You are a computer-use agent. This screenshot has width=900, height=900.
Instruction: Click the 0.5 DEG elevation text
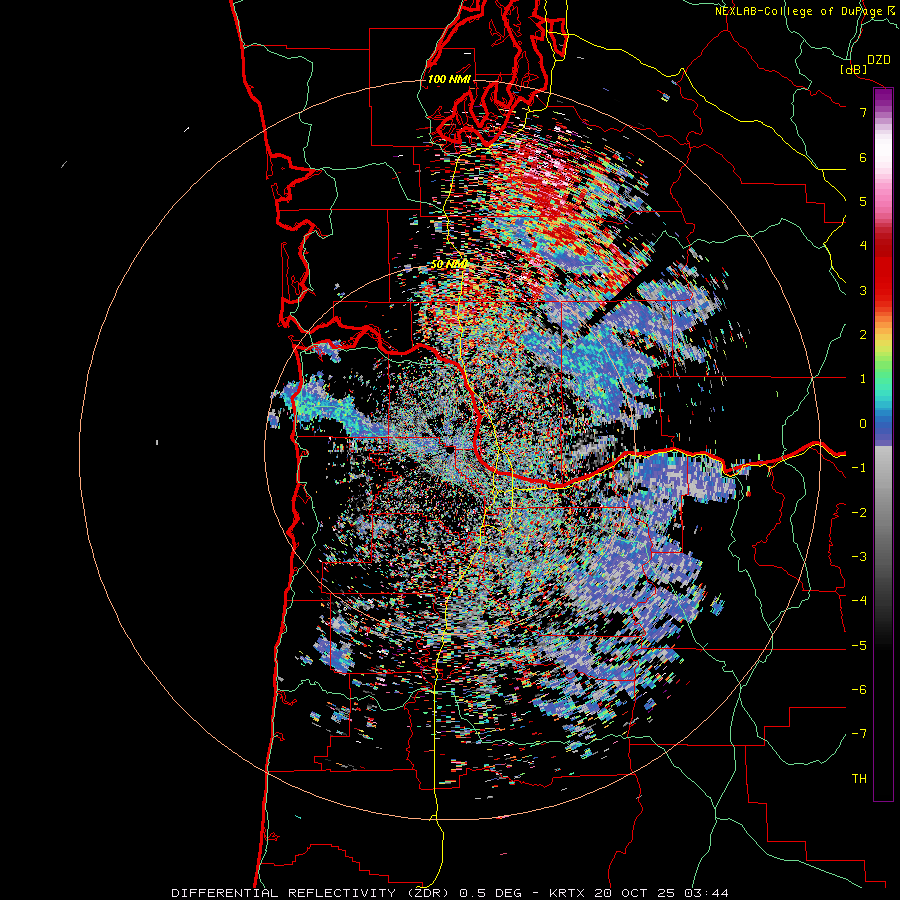tap(490, 893)
